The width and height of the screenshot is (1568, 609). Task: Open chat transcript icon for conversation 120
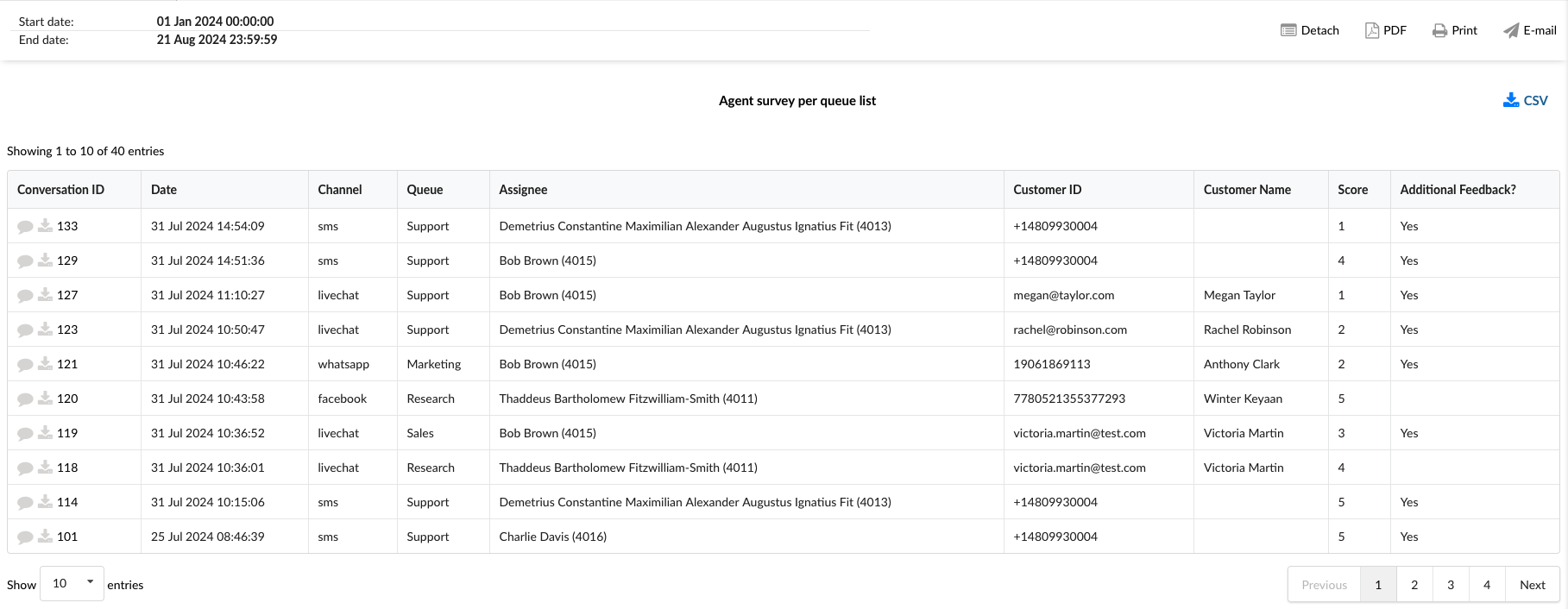(25, 399)
